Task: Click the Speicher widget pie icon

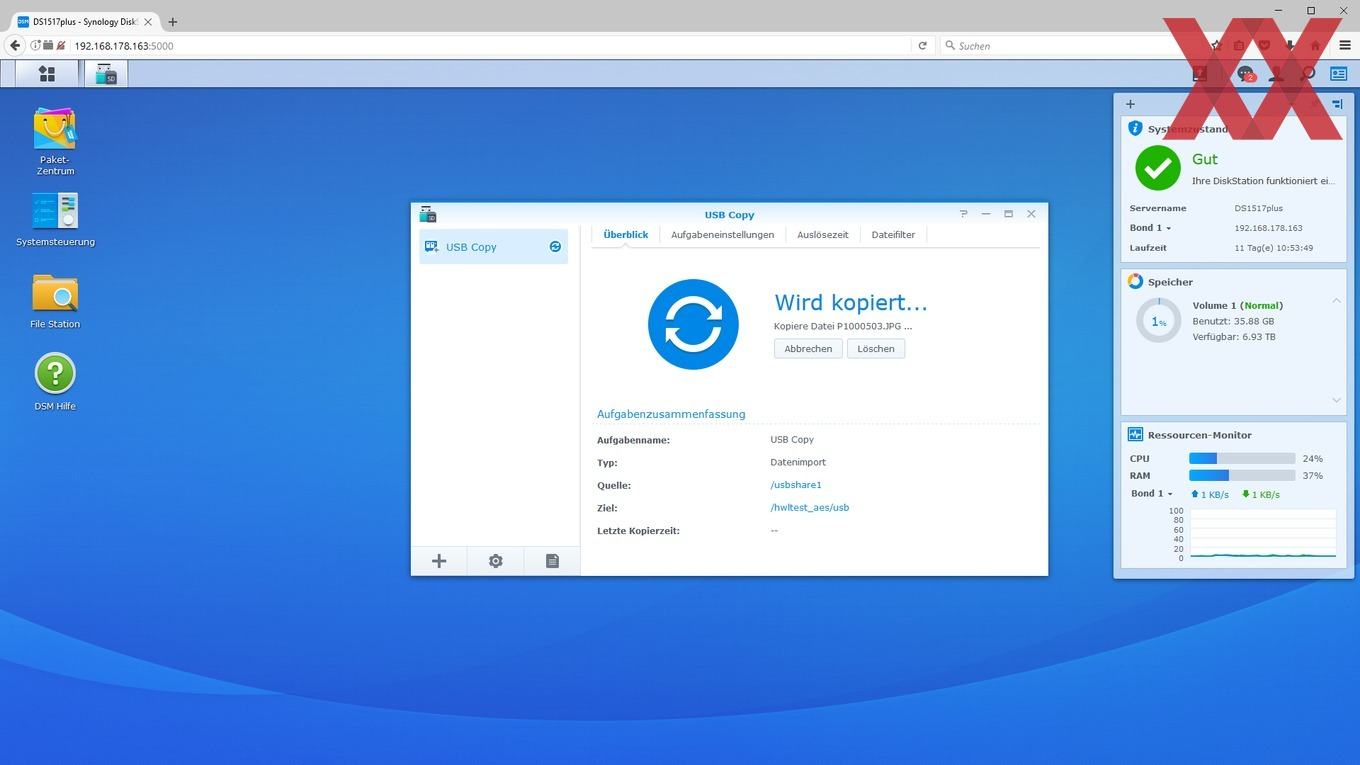Action: tap(1135, 281)
